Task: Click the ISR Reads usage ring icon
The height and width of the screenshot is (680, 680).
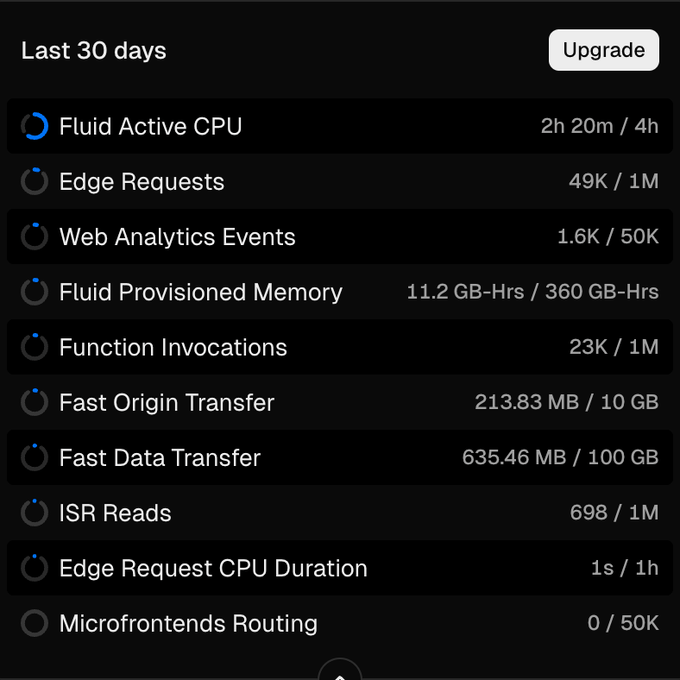Action: pyautogui.click(x=34, y=513)
